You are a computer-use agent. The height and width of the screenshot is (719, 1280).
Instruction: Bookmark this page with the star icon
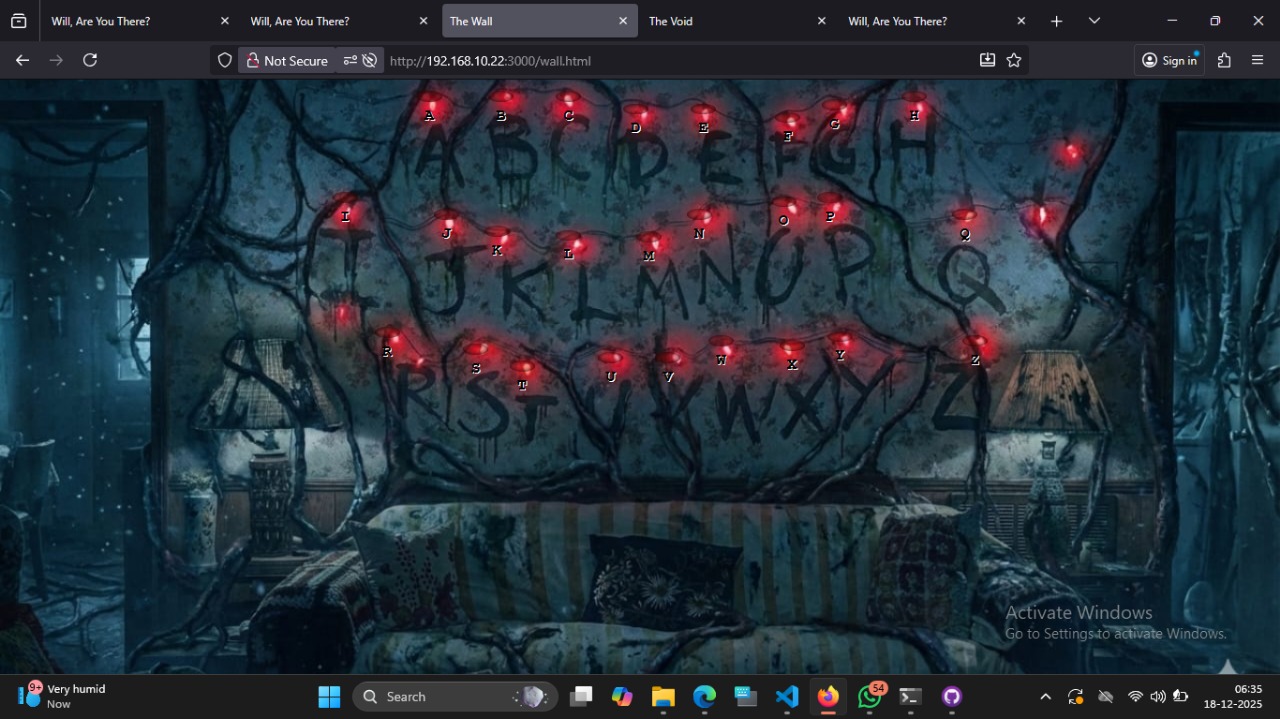coord(1014,61)
